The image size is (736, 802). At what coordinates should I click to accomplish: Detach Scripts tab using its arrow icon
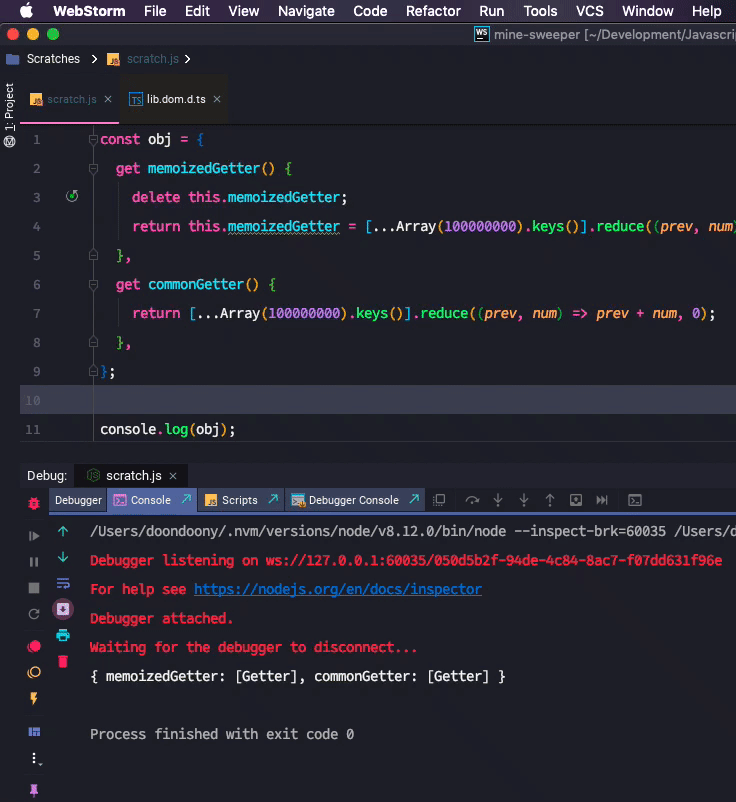pyautogui.click(x=274, y=499)
